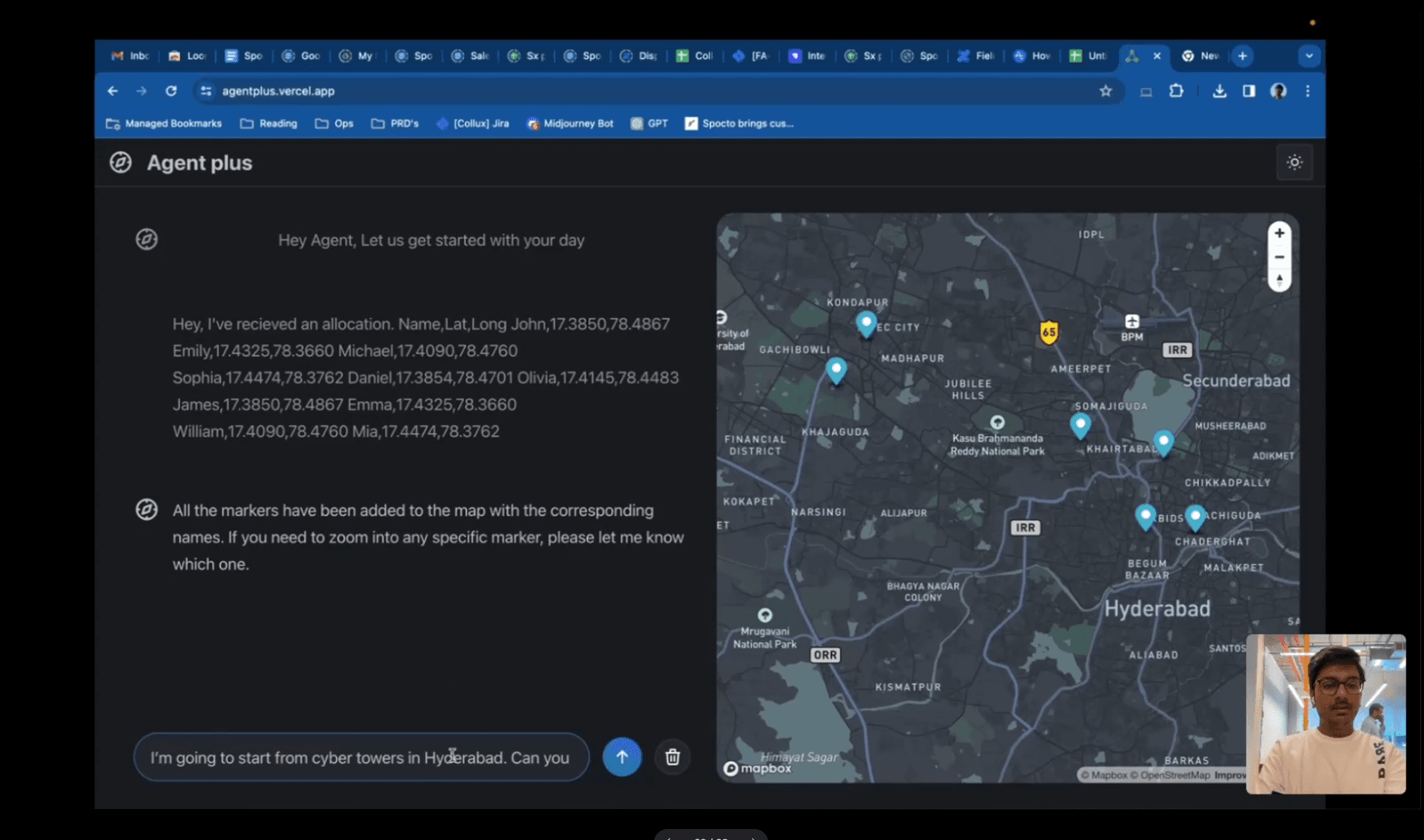Viewport: 1424px width, 840px height.
Task: Switch to the Inte tab
Action: [807, 56]
